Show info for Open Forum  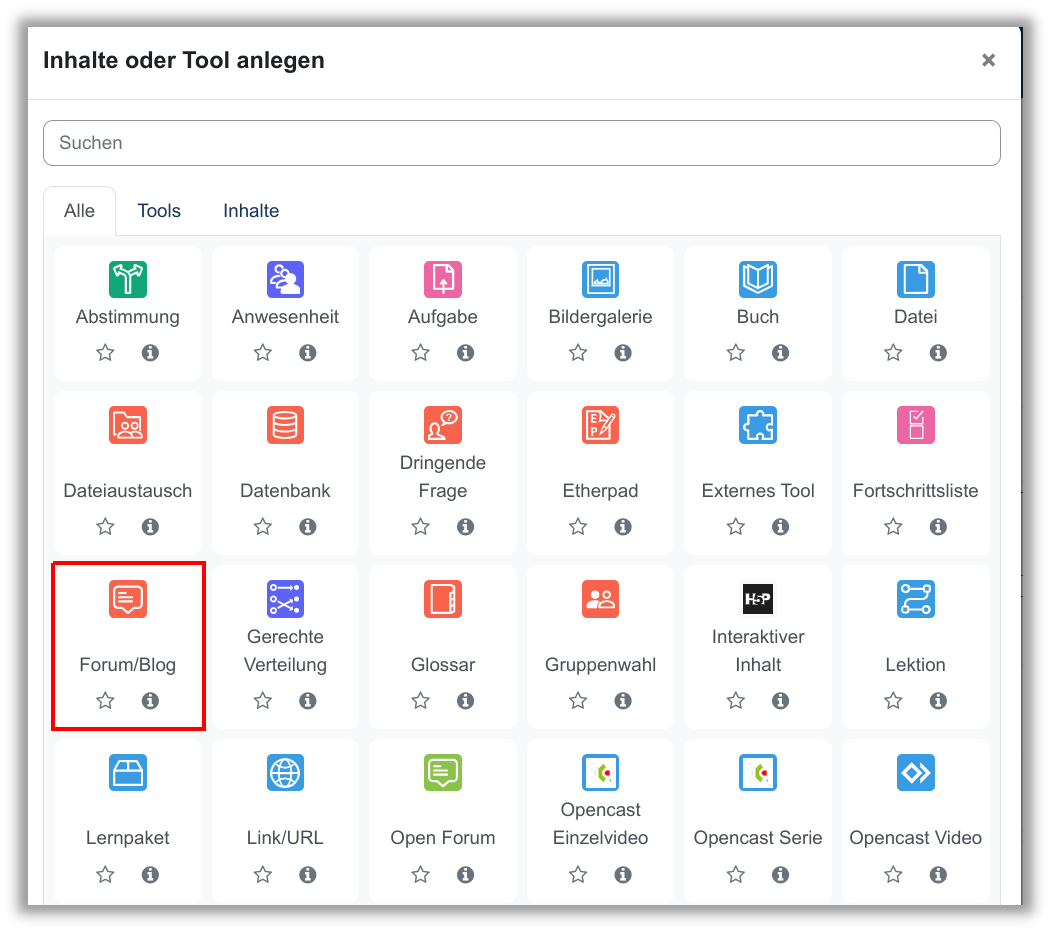pos(466,875)
